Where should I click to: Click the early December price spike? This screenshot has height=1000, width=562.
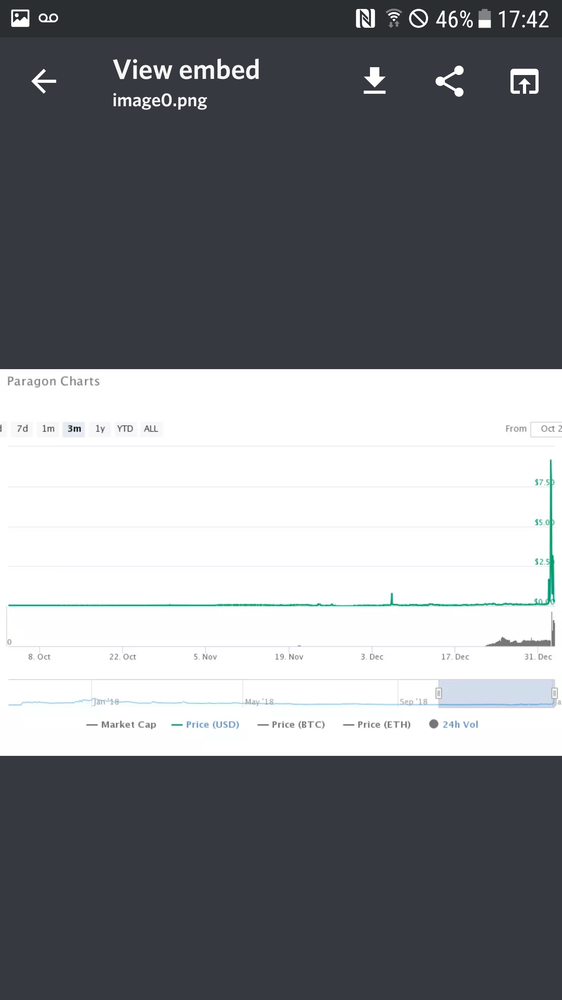(392, 598)
